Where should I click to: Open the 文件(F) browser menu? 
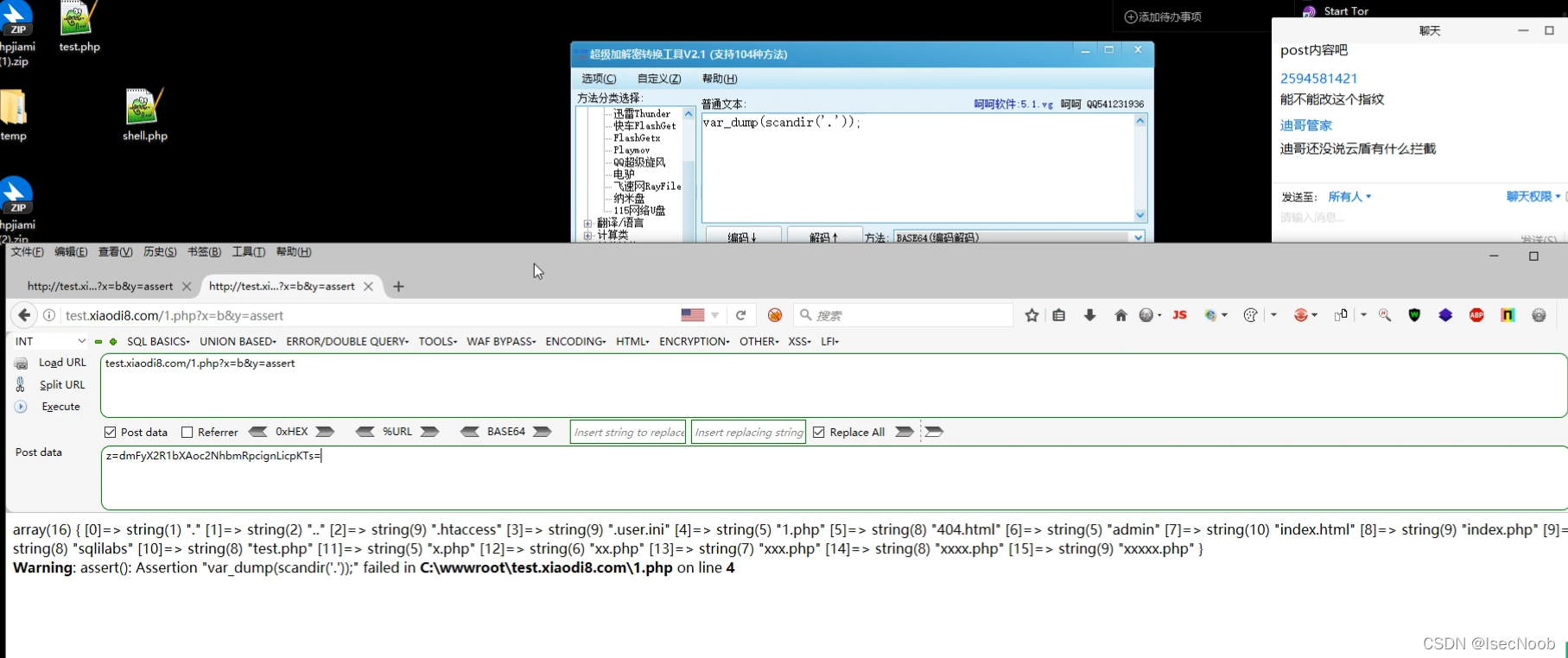27,252
